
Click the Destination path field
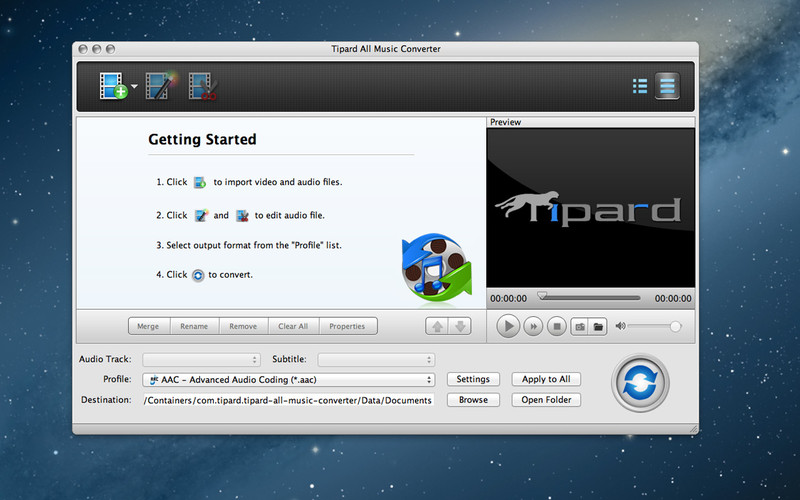tap(289, 400)
